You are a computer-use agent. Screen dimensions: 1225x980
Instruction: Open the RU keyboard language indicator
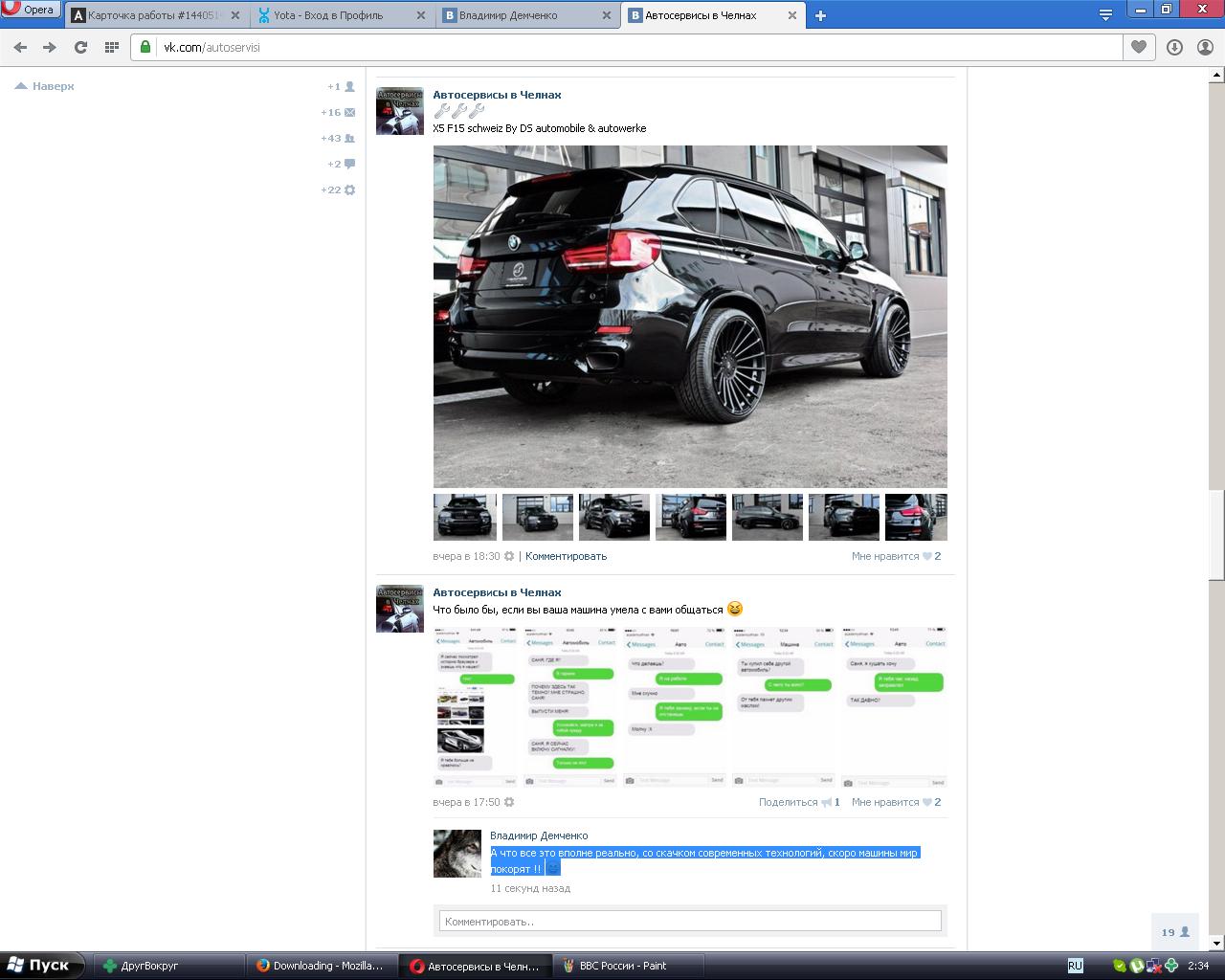point(1075,966)
